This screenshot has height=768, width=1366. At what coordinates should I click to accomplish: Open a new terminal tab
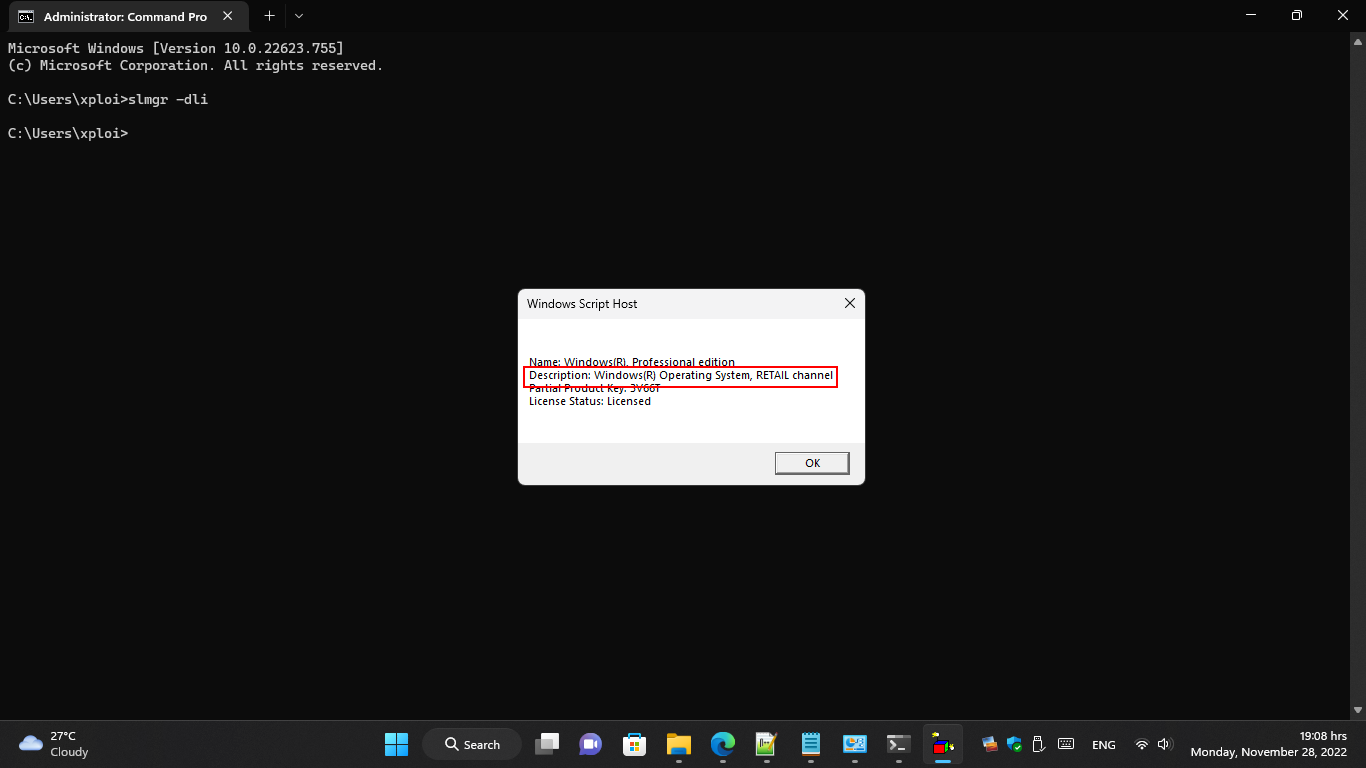tap(269, 16)
